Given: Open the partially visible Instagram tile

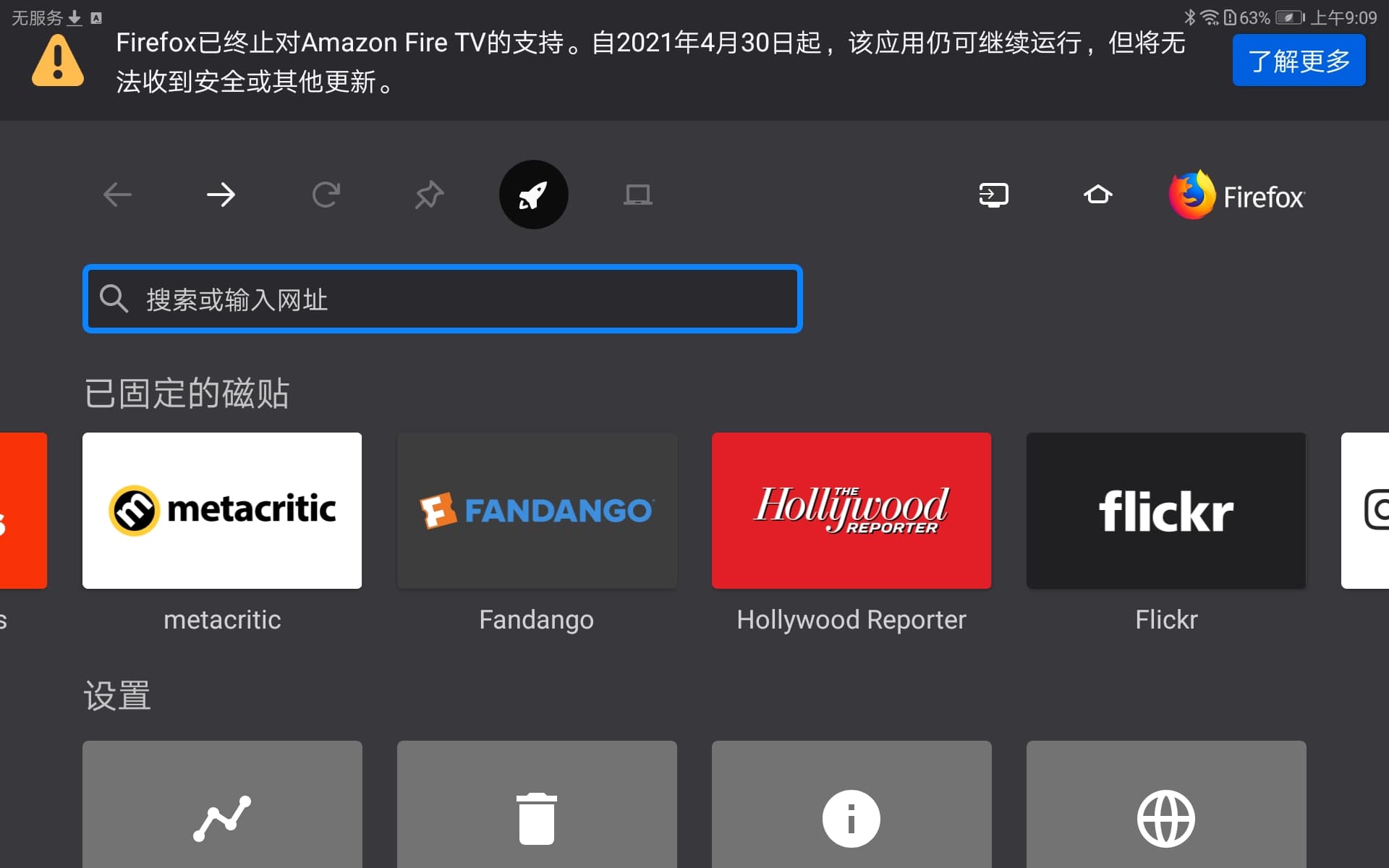Looking at the screenshot, I should 1365,511.
